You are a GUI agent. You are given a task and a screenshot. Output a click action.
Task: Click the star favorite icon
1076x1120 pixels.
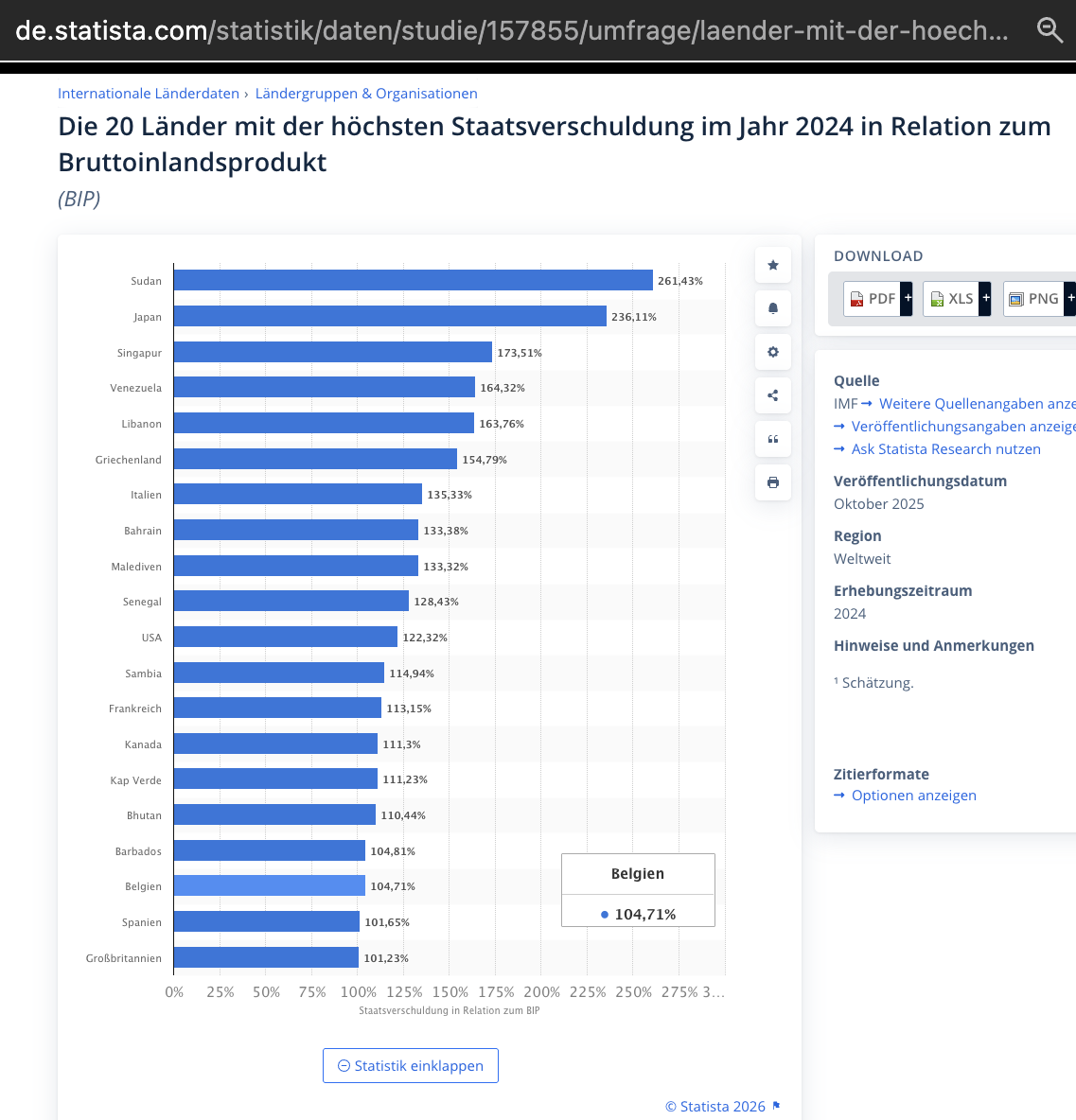772,265
